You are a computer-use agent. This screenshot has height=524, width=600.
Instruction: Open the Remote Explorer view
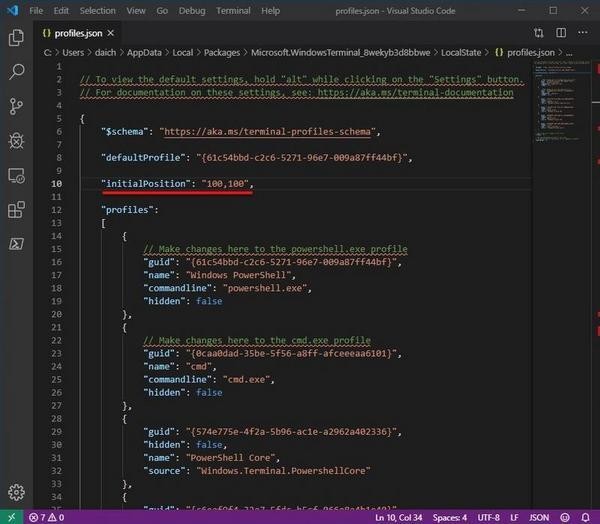point(16,176)
